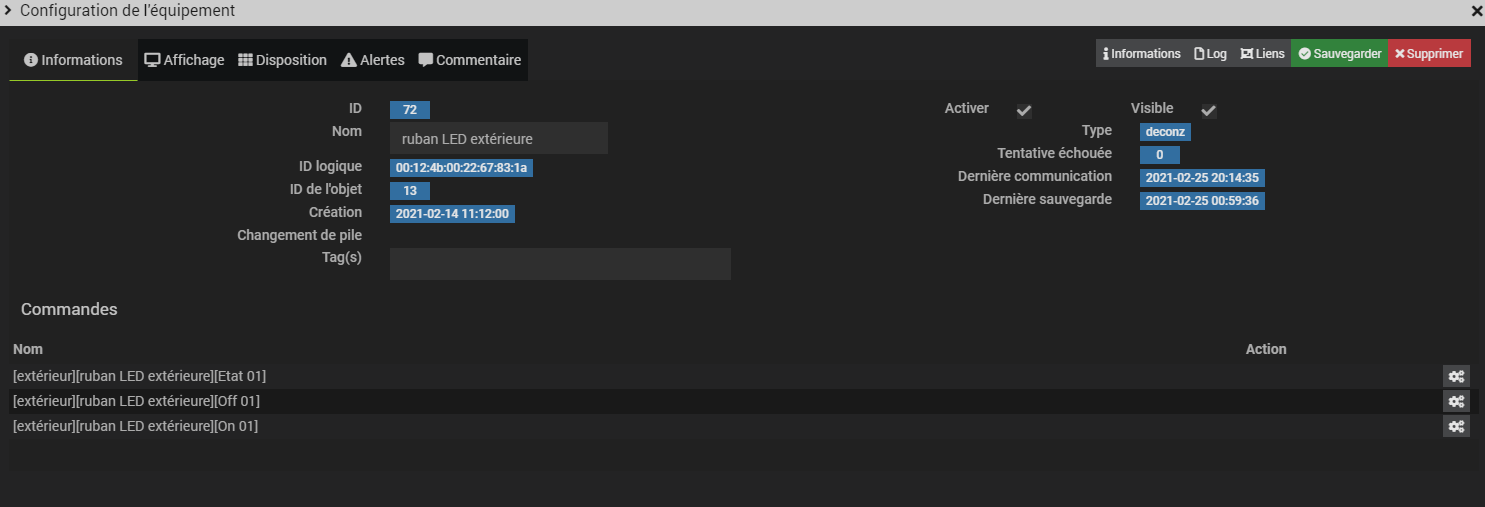1485x507 pixels.
Task: Go to the Alertes tab
Action: (373, 60)
